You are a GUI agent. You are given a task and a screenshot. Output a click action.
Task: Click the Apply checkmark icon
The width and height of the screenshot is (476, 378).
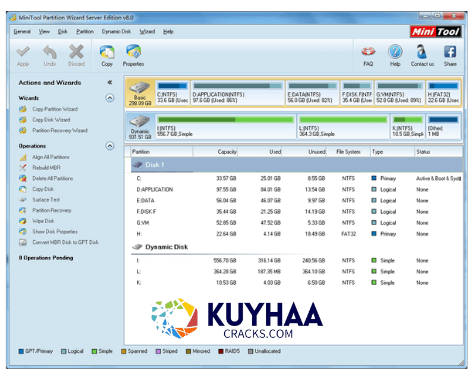tap(23, 52)
